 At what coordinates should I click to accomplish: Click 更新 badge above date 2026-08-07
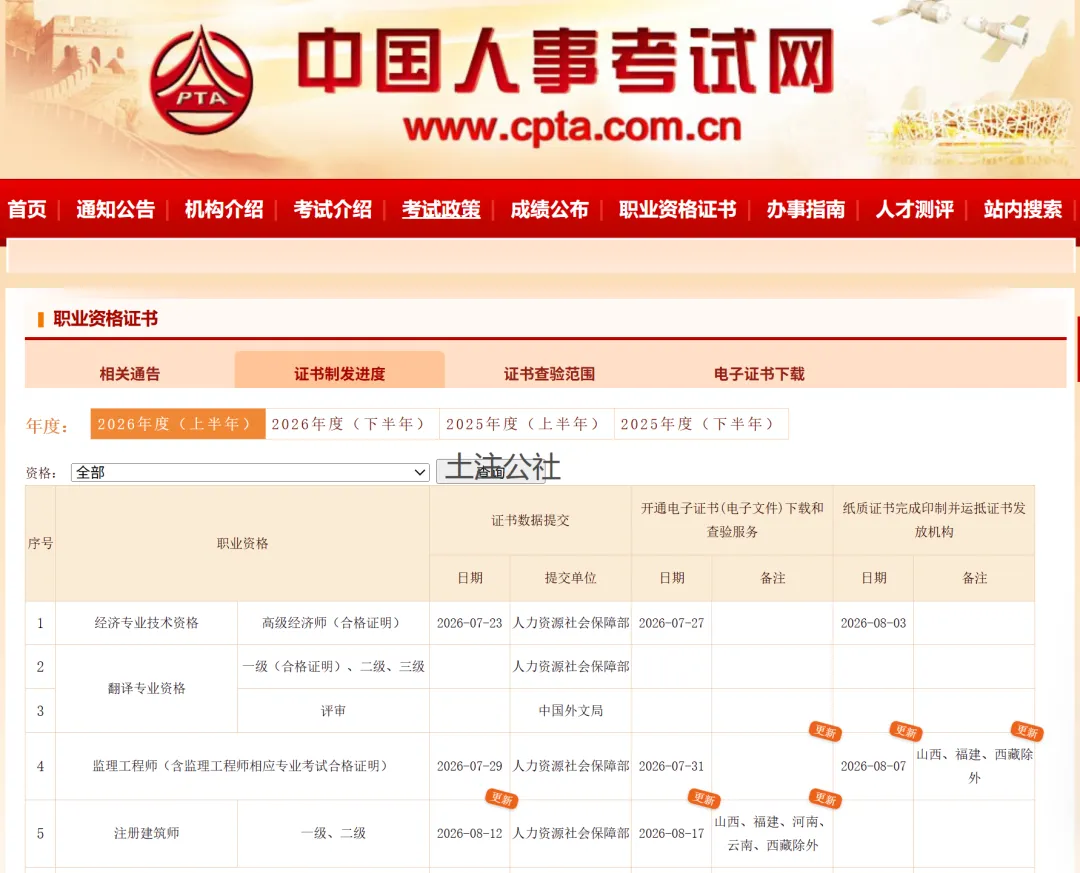[905, 732]
